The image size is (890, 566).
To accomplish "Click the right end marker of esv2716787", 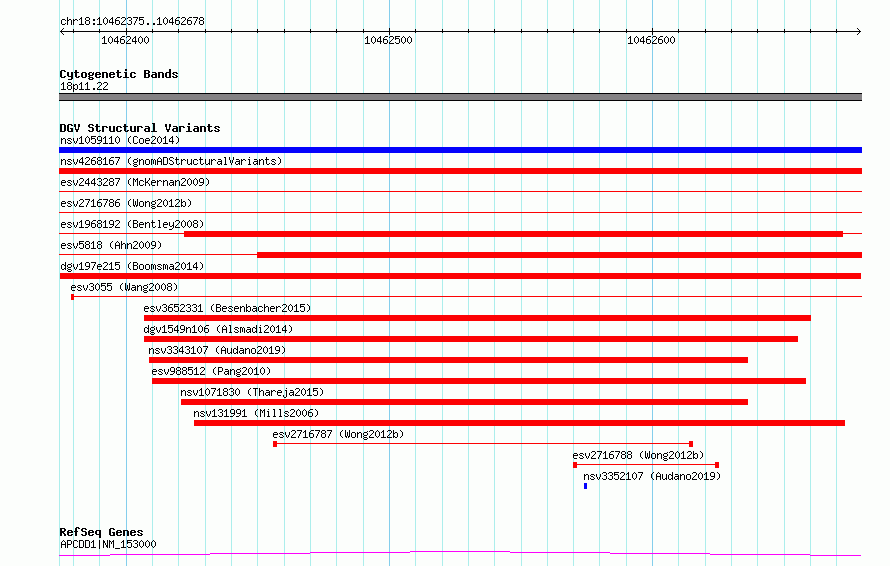I will (691, 445).
